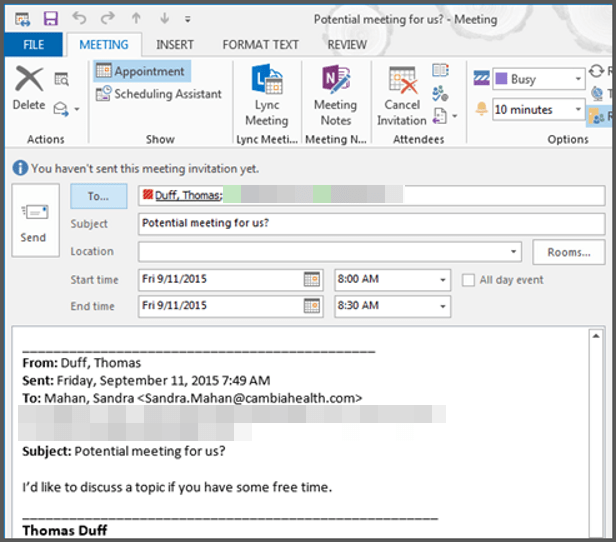The image size is (616, 542).
Task: Switch to the MEETING tab
Action: 104,44
